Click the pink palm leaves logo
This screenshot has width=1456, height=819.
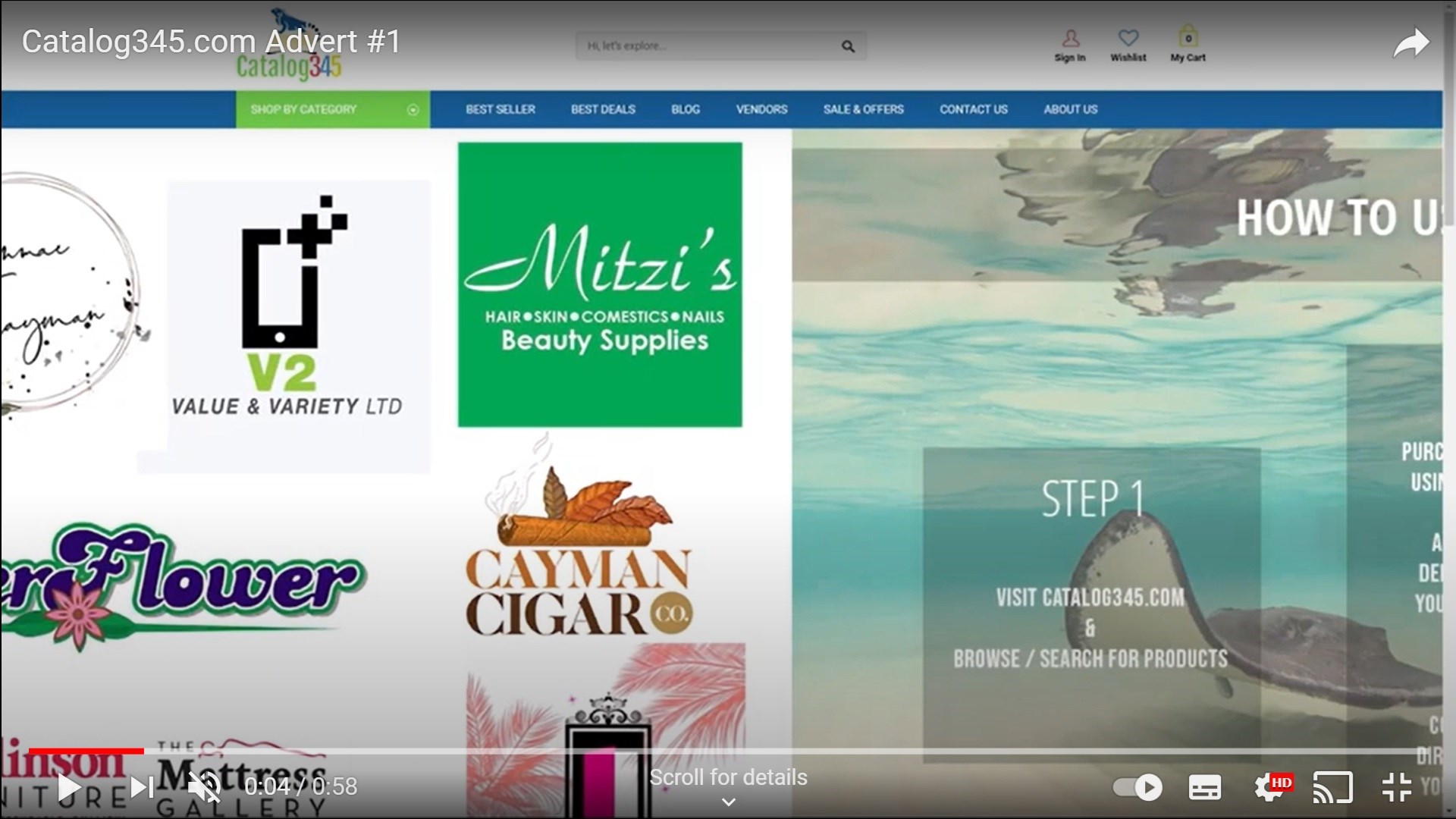coord(606,730)
